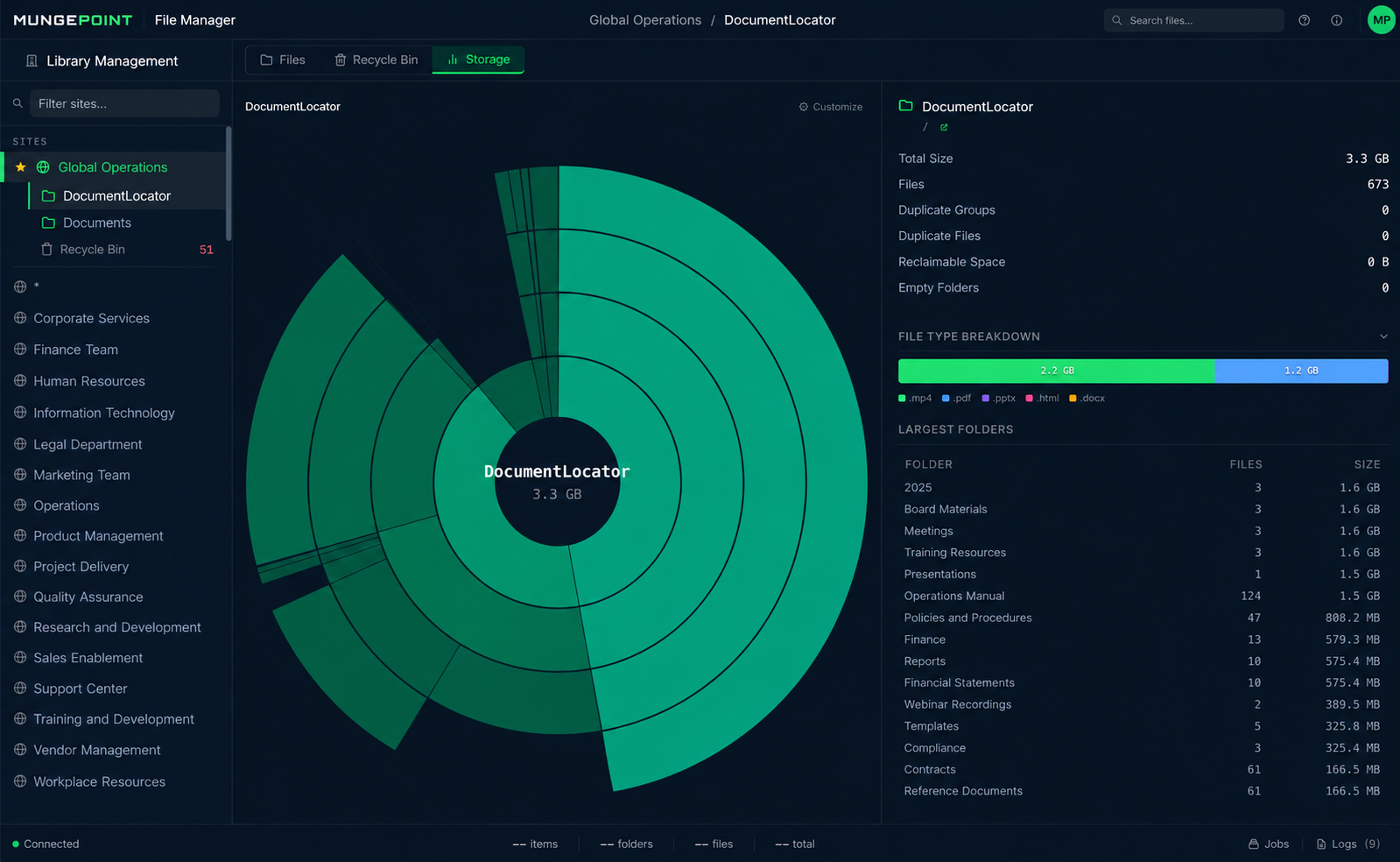
Task: Focus the Filter sites input
Action: pyautogui.click(x=124, y=103)
